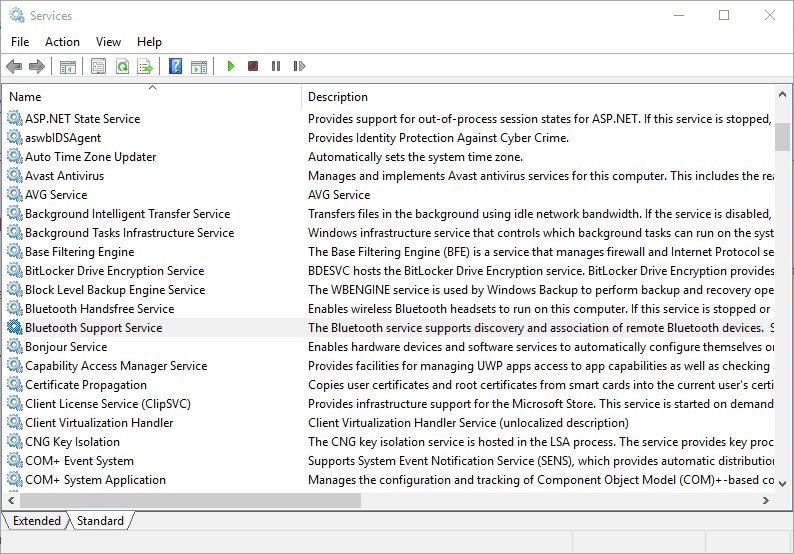Open the Help menu
The image size is (794, 554).
pyautogui.click(x=149, y=42)
